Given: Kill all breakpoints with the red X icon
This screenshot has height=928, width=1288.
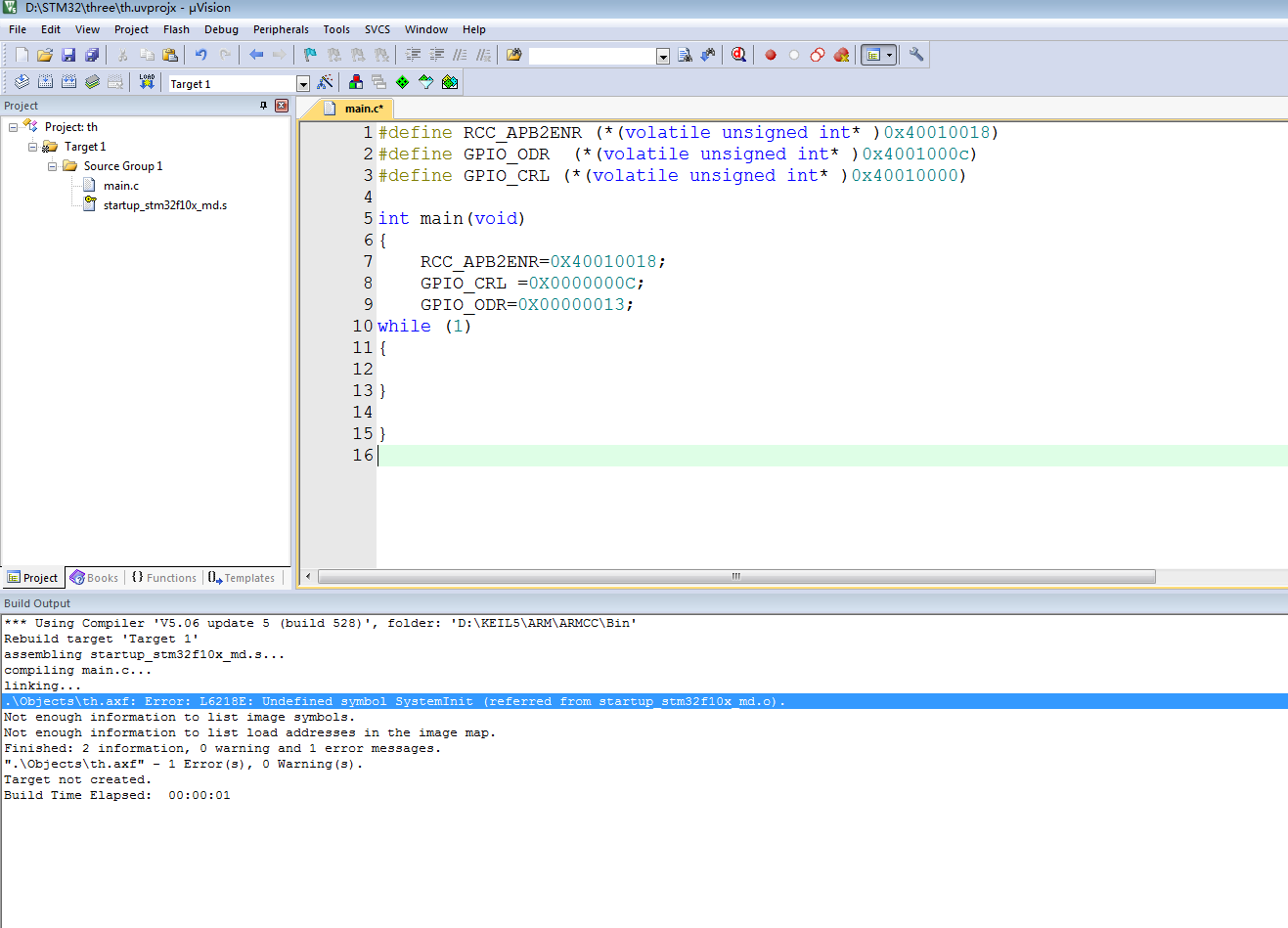Looking at the screenshot, I should point(841,55).
